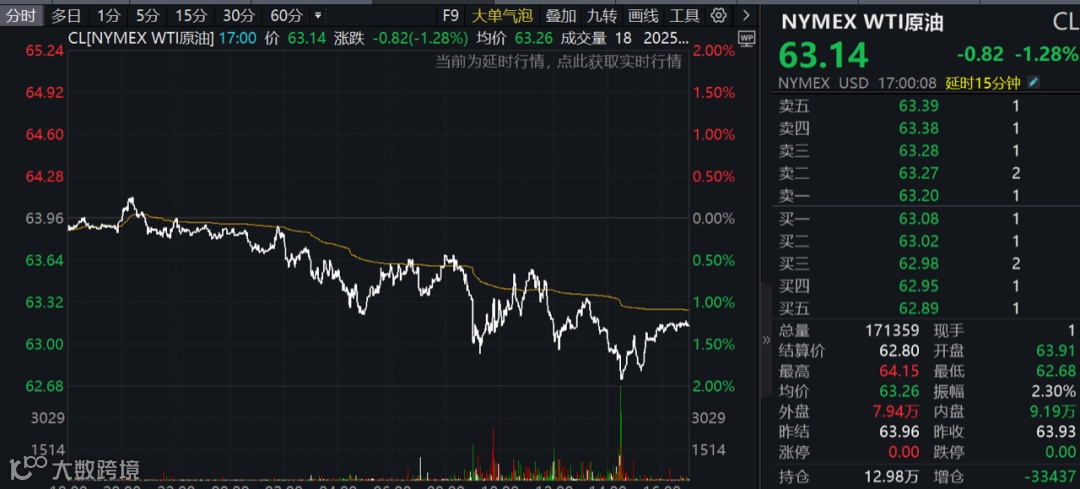Click the green 2.00% bottom axis label

714,386
